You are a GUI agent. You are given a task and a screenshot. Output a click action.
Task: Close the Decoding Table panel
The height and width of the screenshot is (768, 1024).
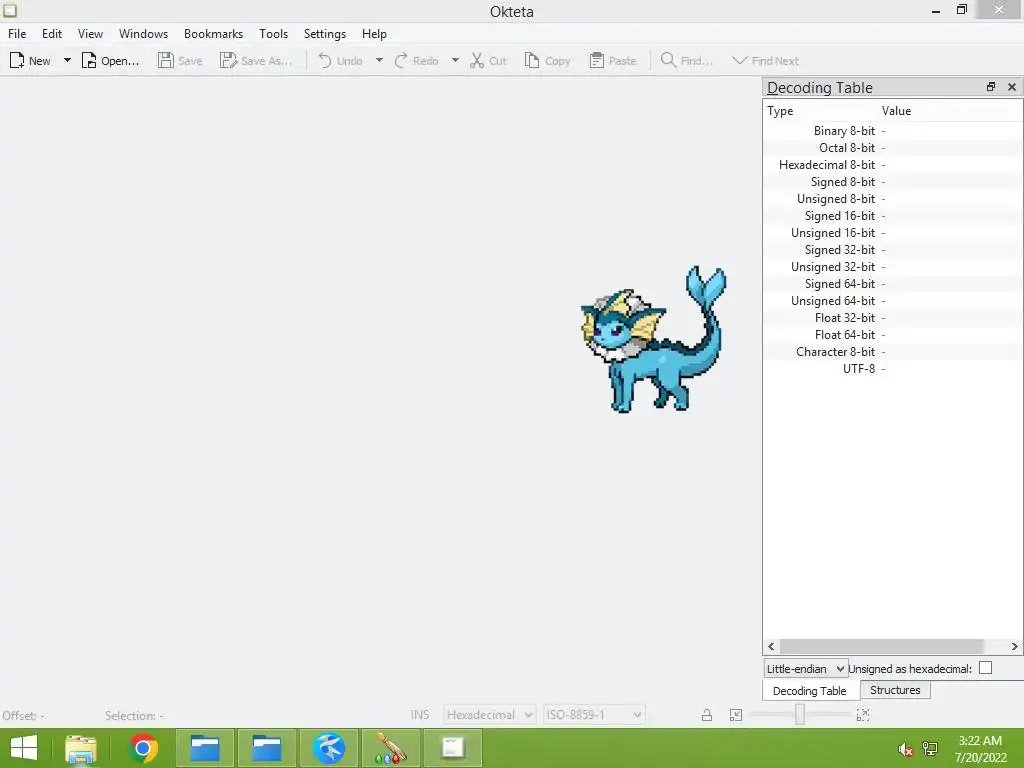tap(1012, 87)
